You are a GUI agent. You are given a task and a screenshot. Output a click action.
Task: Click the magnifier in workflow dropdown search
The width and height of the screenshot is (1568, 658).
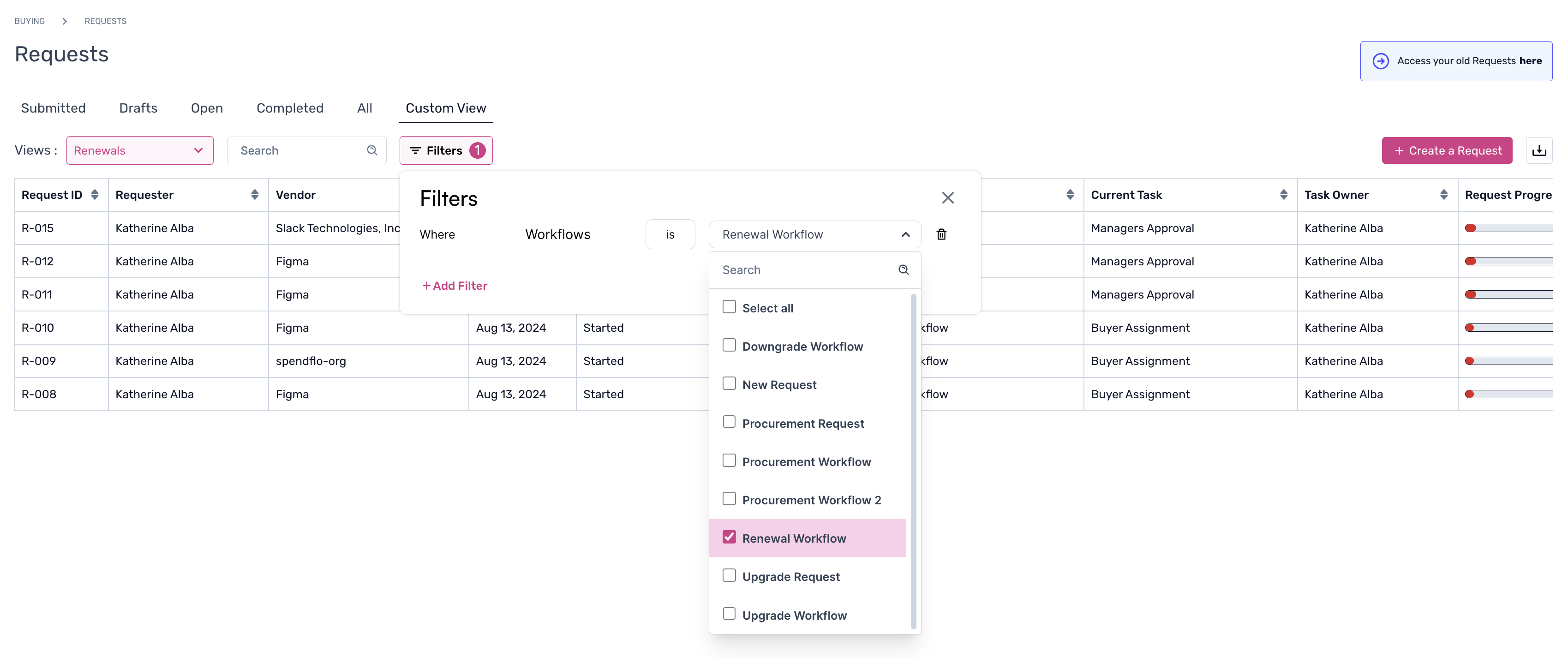(904, 269)
